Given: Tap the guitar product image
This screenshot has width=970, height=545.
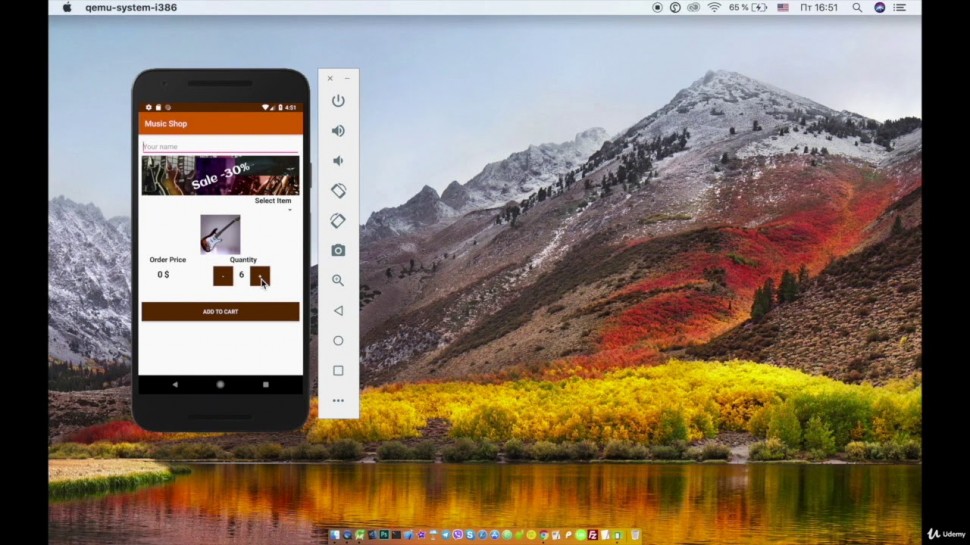Looking at the screenshot, I should 220,235.
